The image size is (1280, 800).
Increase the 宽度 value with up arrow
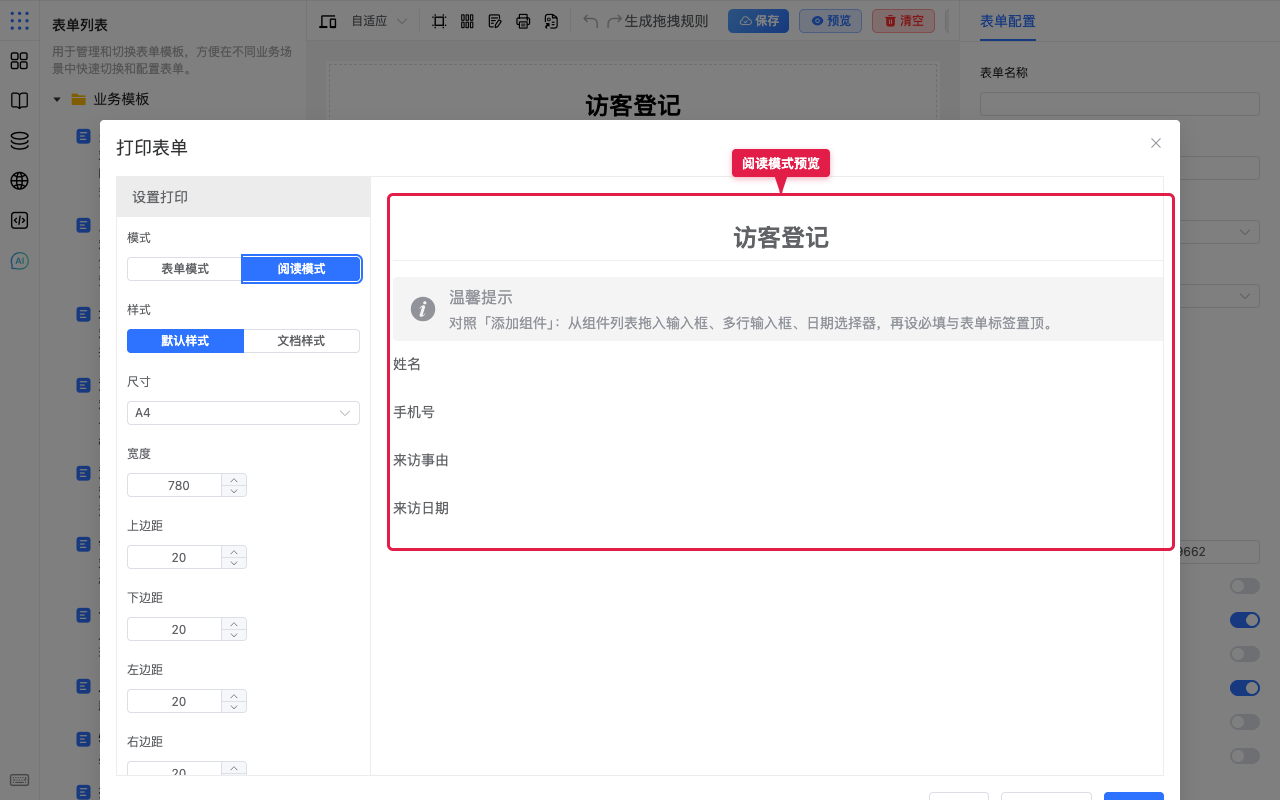click(x=234, y=479)
